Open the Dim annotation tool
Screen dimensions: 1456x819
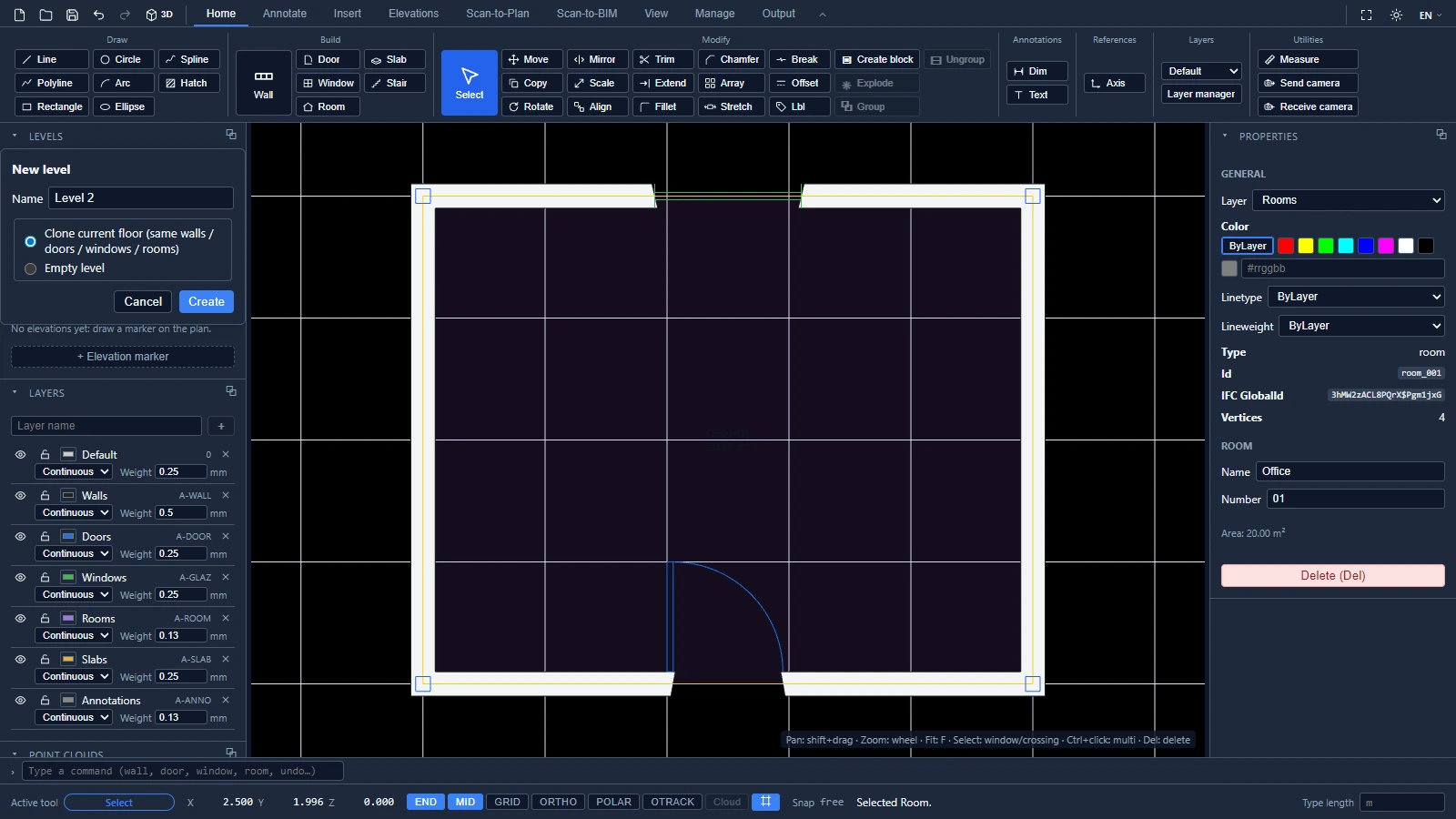(x=1037, y=71)
